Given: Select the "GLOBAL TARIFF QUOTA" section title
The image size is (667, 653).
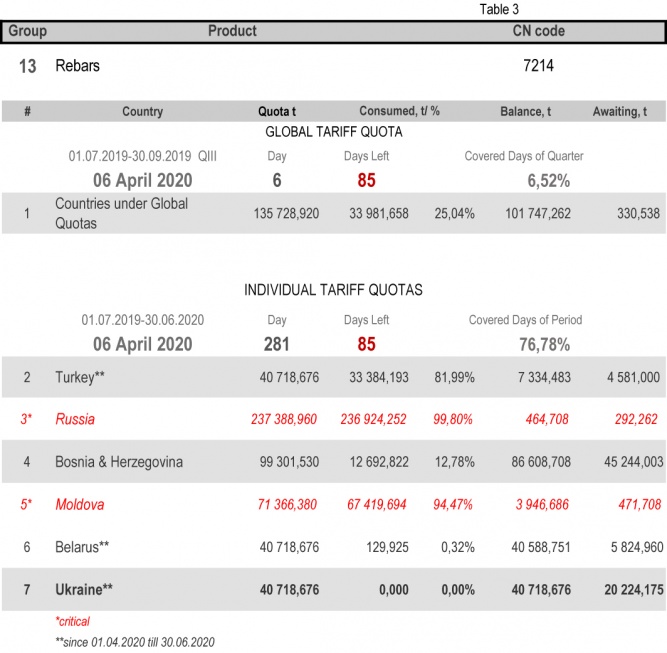Looking at the screenshot, I should (333, 132).
